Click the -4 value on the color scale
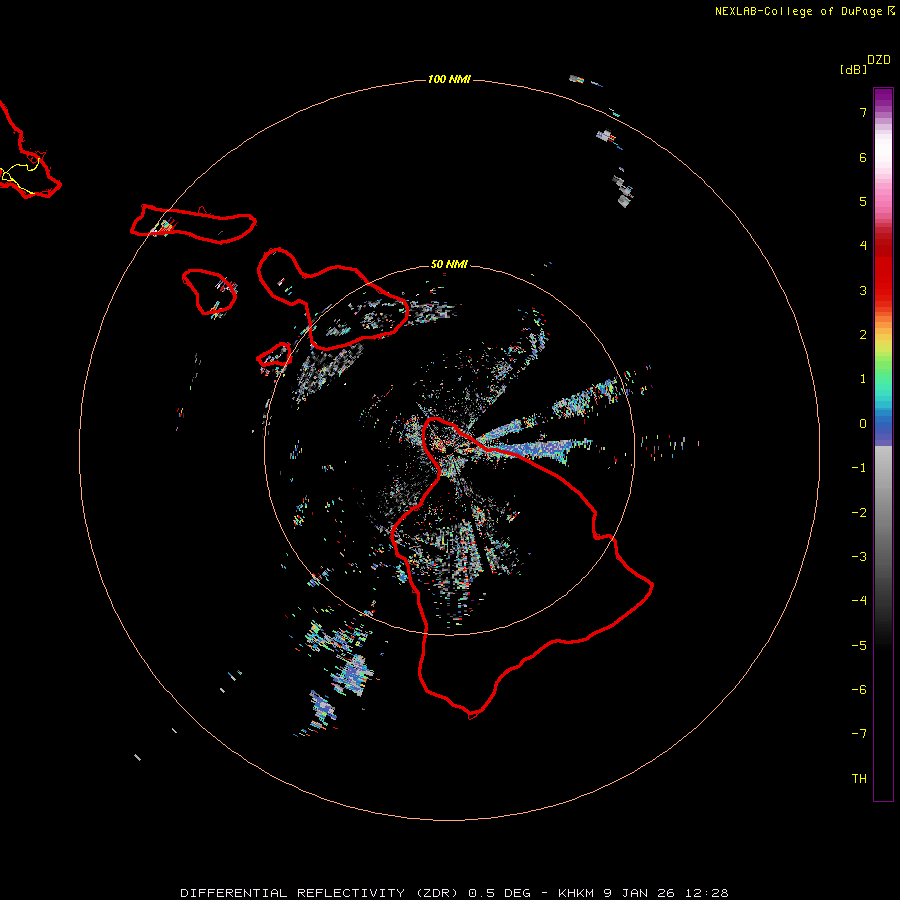The height and width of the screenshot is (900, 900). (859, 600)
